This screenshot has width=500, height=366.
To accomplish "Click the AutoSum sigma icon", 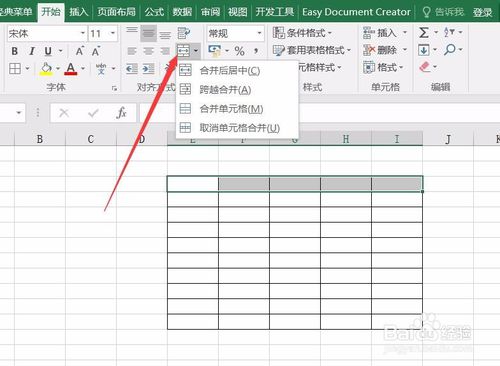I will pyautogui.click(x=424, y=33).
